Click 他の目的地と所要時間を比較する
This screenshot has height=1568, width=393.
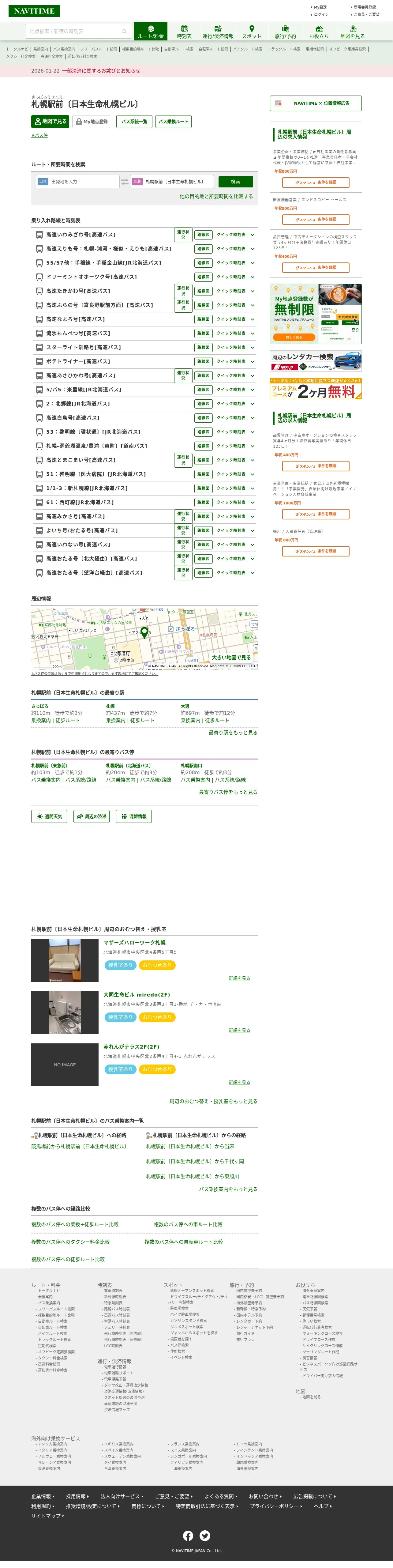point(216,197)
